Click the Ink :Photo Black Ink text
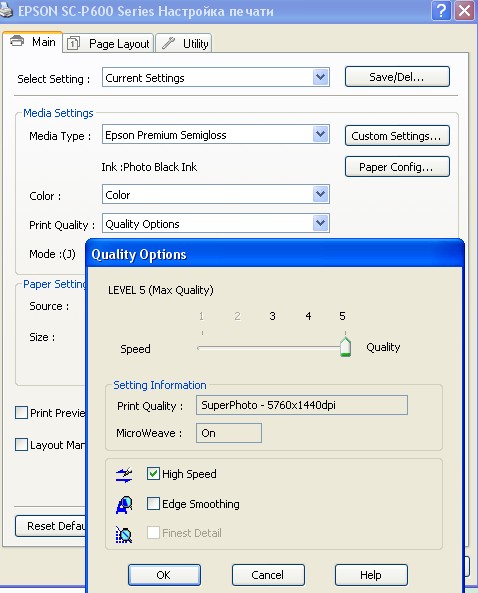Image resolution: width=478 pixels, height=593 pixels. click(149, 167)
